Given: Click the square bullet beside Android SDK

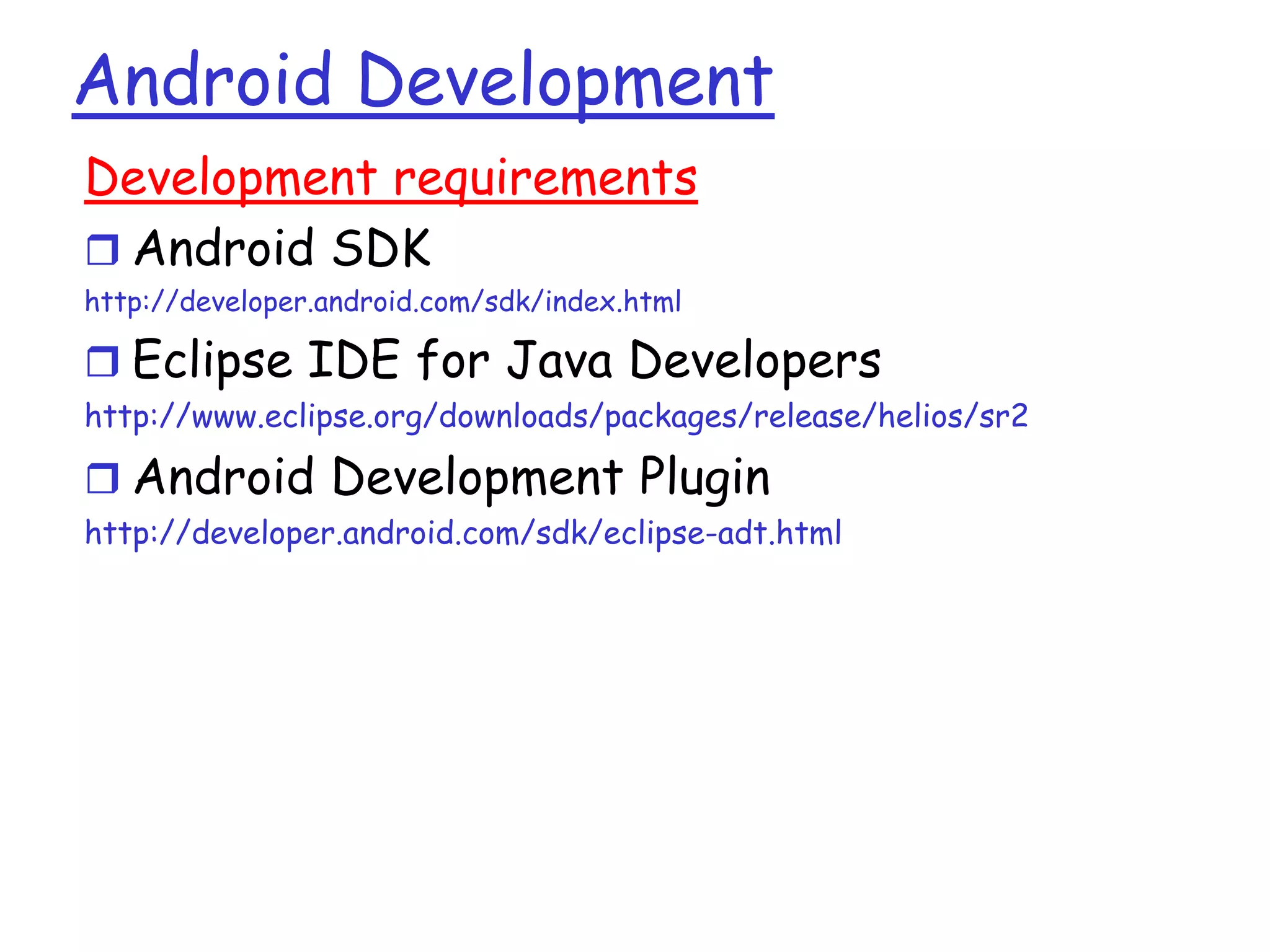Looking at the screenshot, I should [x=102, y=250].
